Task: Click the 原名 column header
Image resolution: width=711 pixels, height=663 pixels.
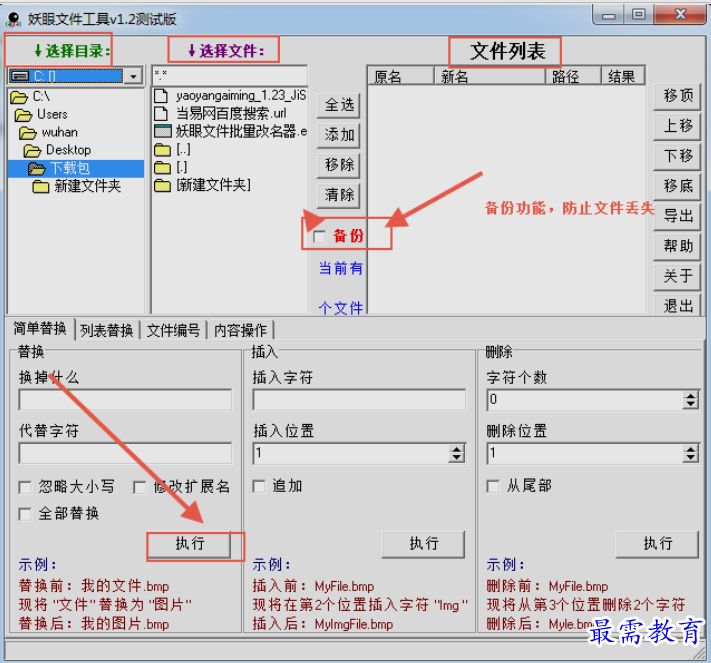Action: click(x=401, y=76)
